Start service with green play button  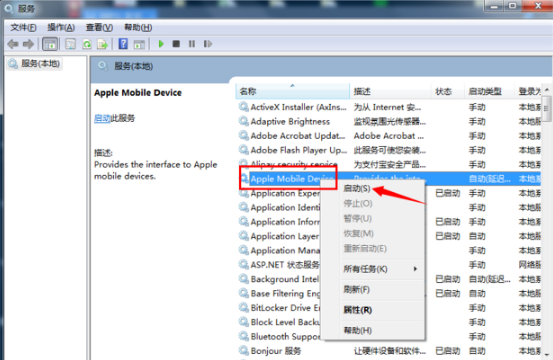[x=161, y=44]
